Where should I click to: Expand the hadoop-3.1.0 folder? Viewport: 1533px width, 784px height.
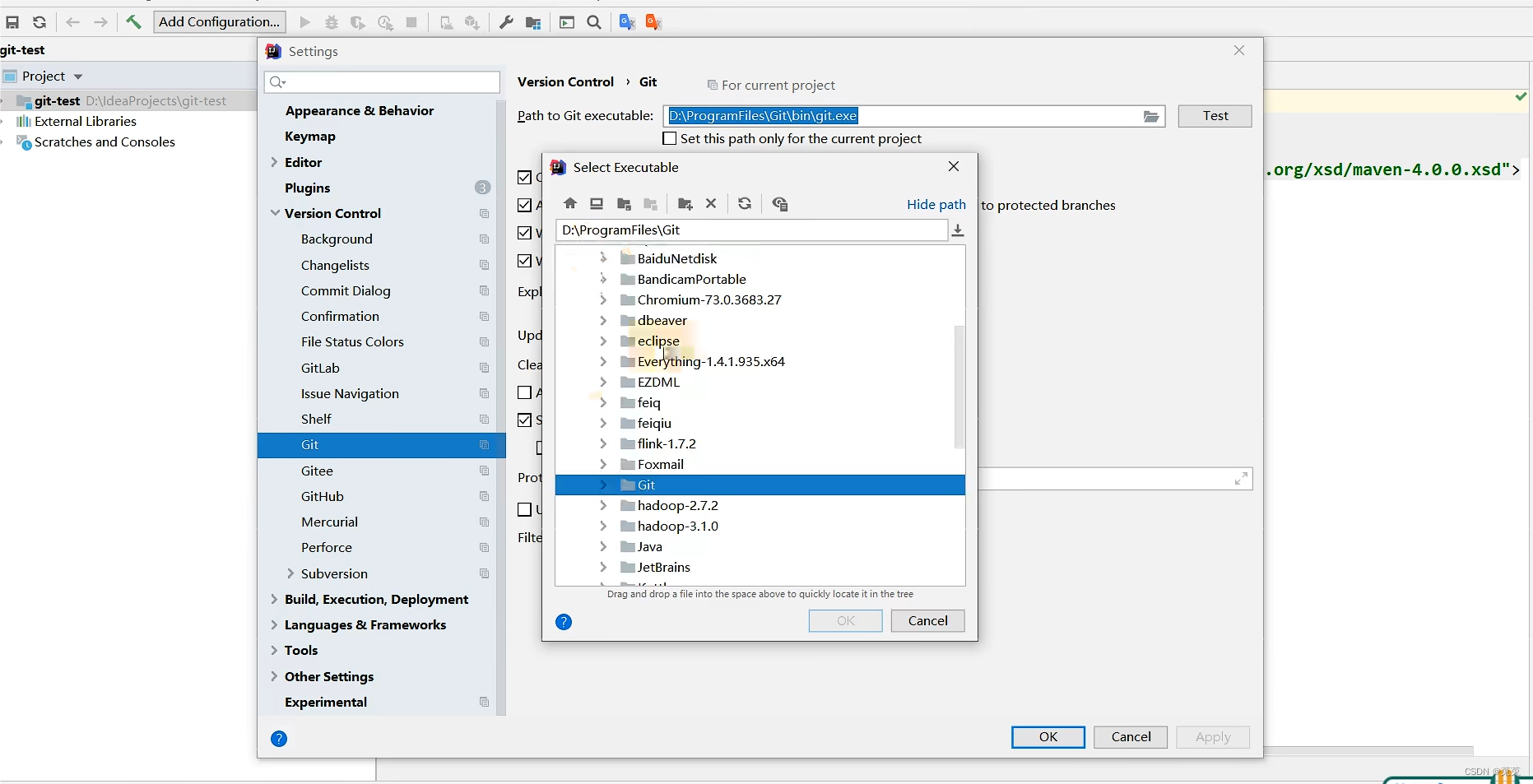(603, 526)
